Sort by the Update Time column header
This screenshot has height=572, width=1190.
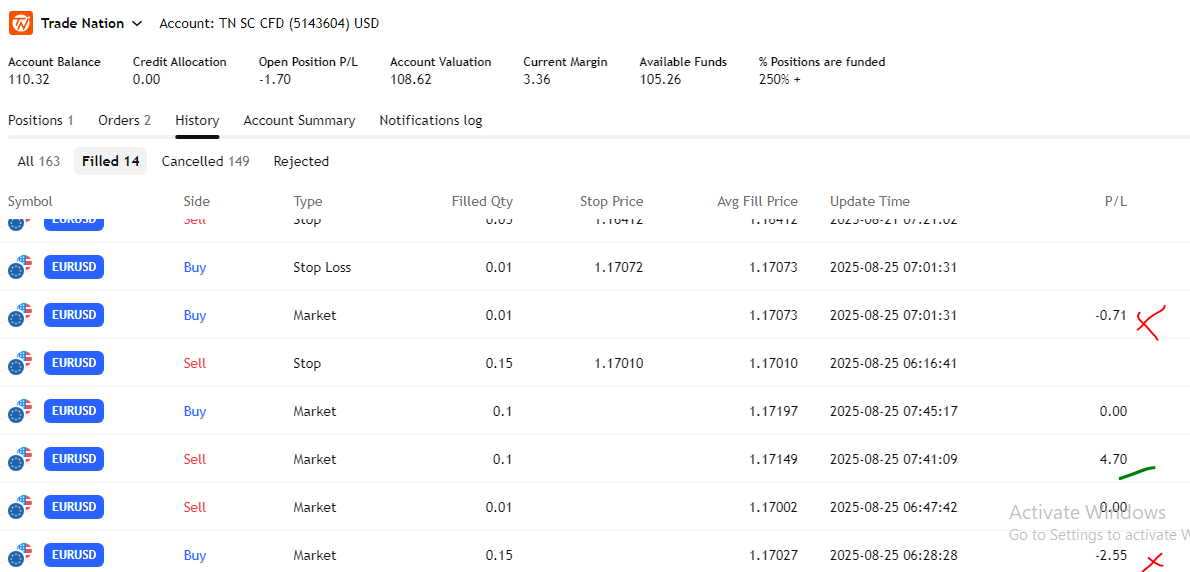pos(869,201)
